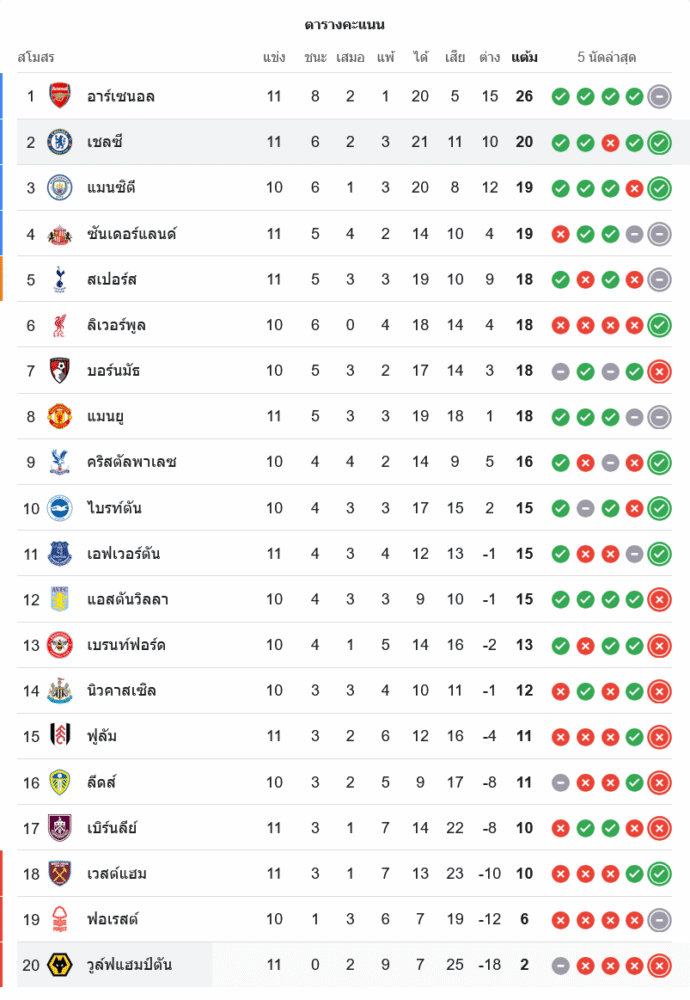Click the Manchester City club crest
Viewport: 690px width, 1000px height.
pyautogui.click(x=60, y=188)
